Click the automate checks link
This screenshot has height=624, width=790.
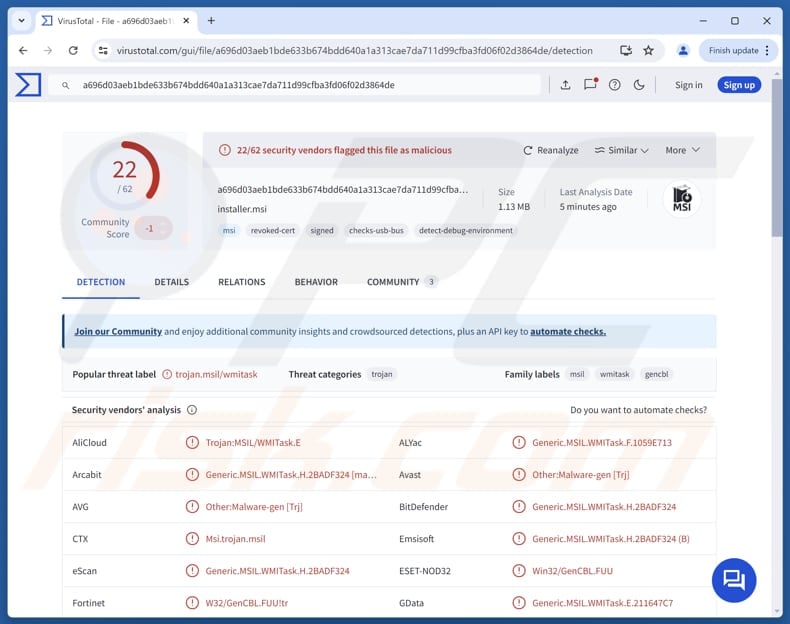tap(567, 331)
